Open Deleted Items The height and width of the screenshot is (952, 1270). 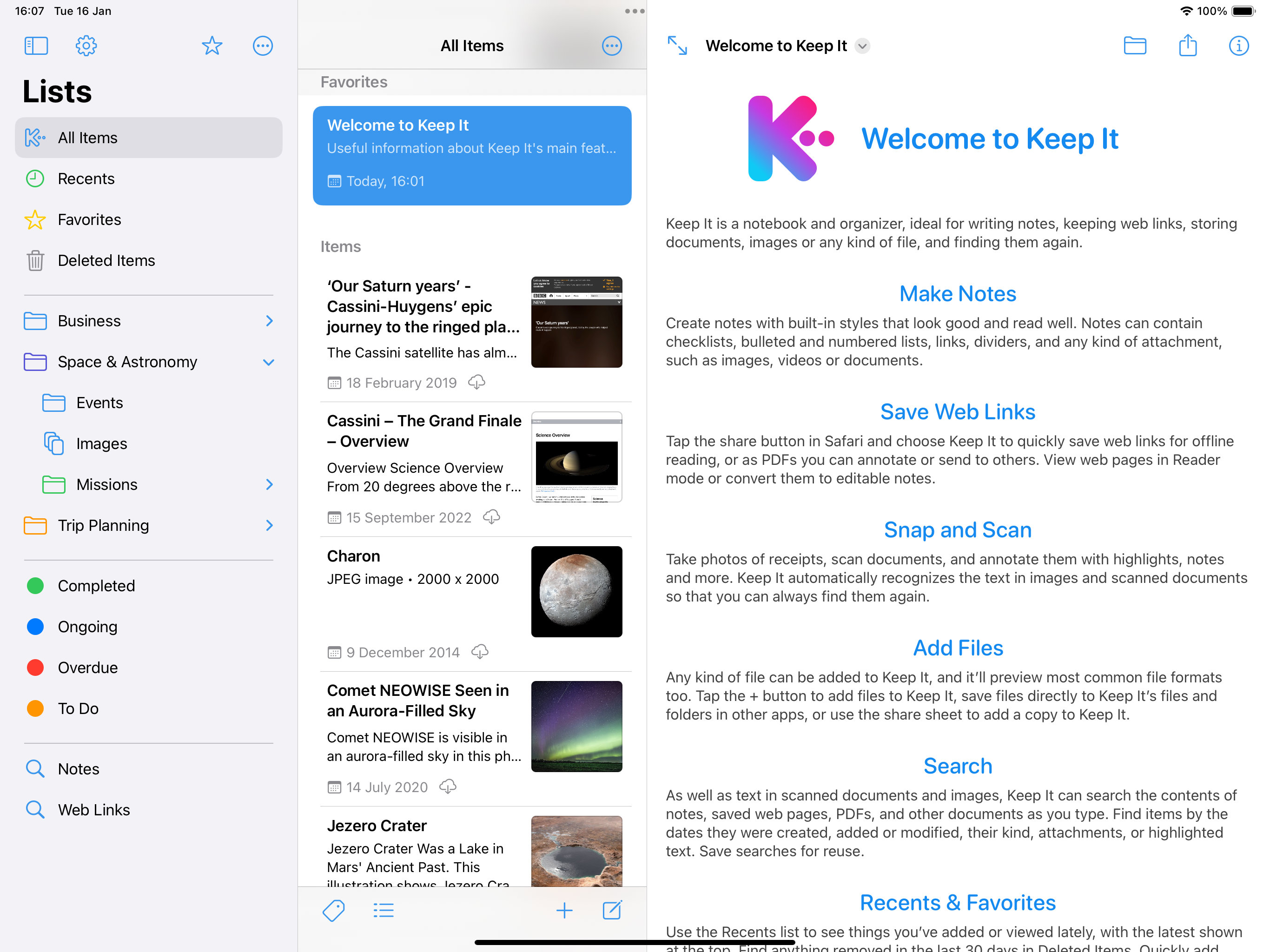(149, 260)
